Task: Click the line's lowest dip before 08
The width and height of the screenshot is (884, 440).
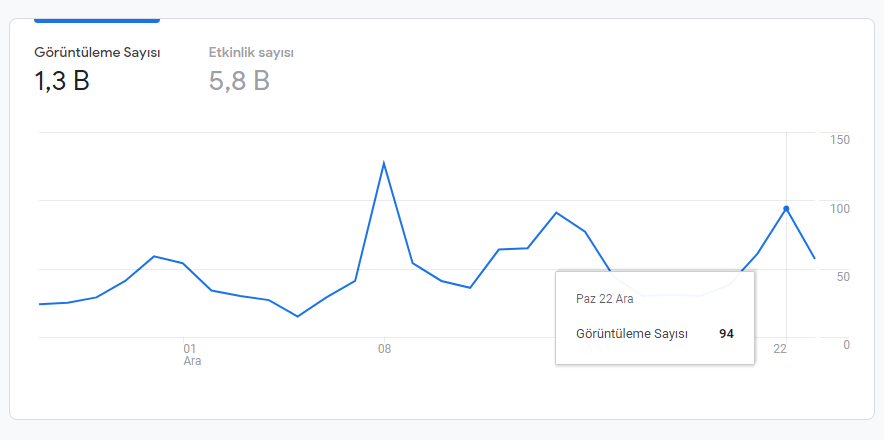Action: [x=298, y=316]
